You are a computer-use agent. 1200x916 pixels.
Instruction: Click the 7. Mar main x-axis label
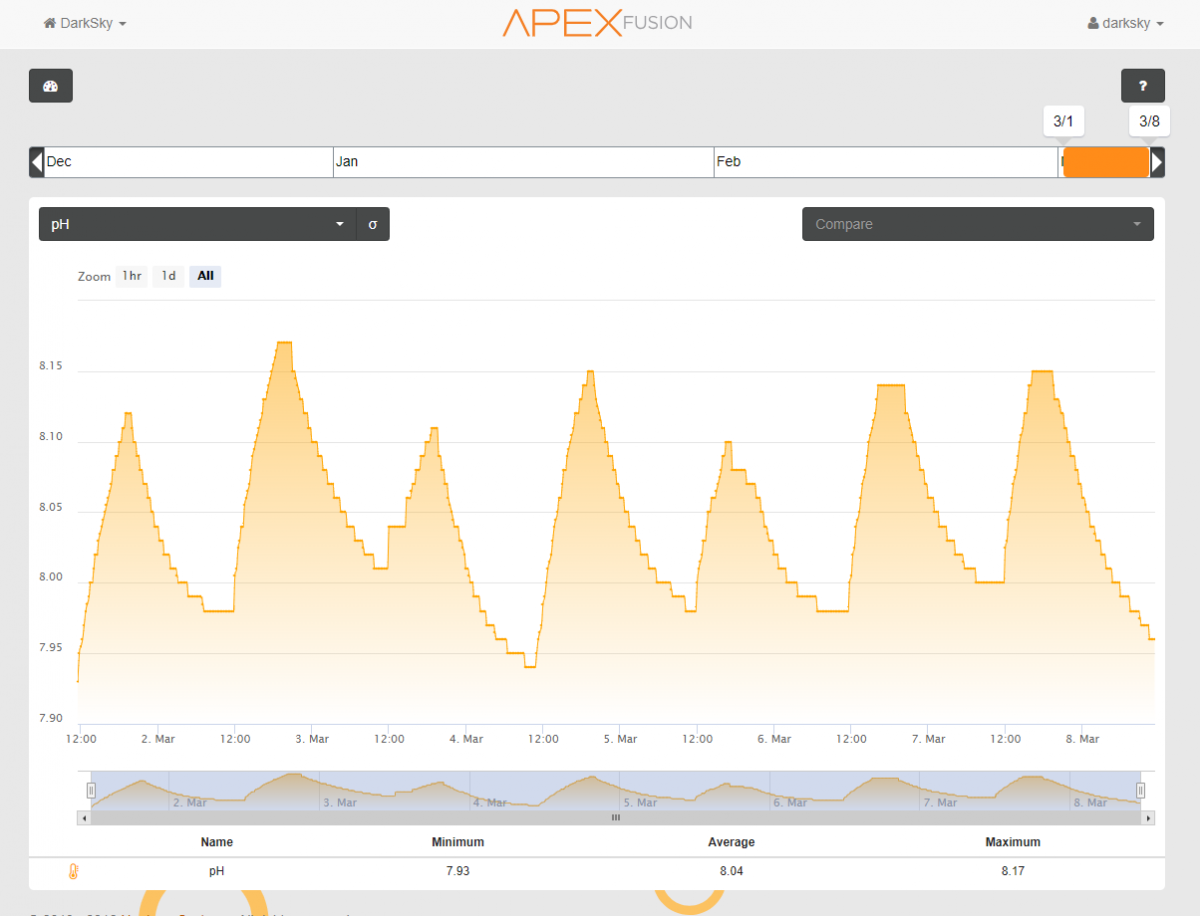coord(928,739)
